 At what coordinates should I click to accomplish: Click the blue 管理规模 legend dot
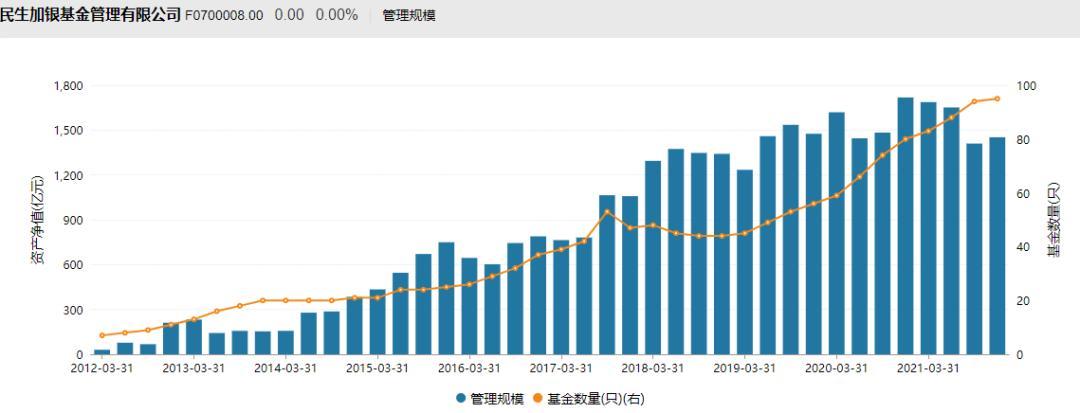point(461,398)
